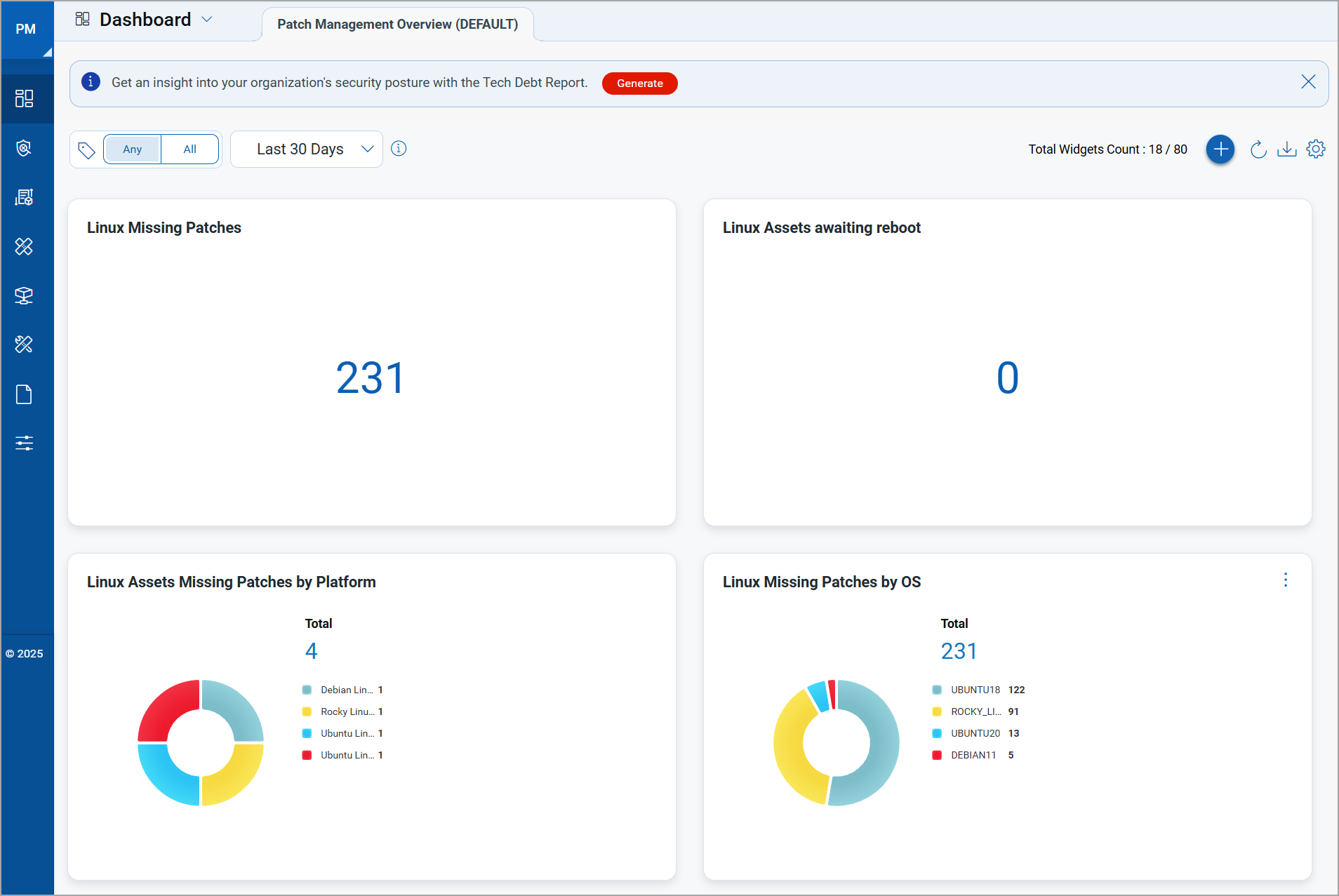Open dashboard settings gear icon
This screenshot has width=1339, height=896.
(x=1316, y=149)
